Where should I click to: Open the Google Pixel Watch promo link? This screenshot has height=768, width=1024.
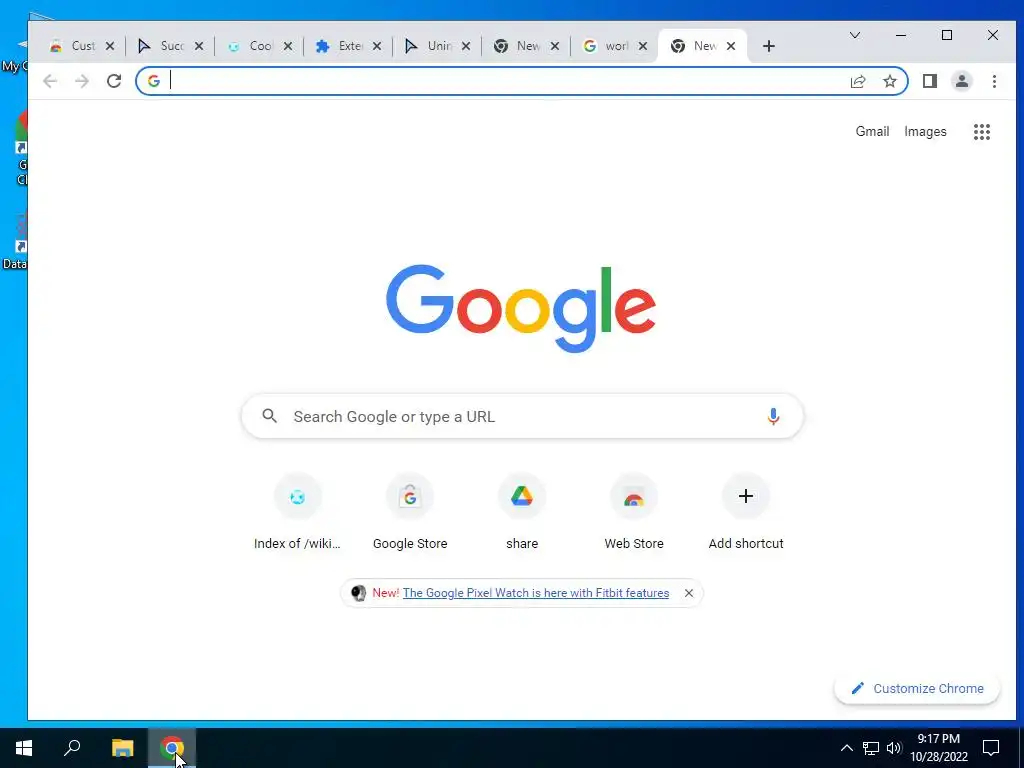point(536,593)
